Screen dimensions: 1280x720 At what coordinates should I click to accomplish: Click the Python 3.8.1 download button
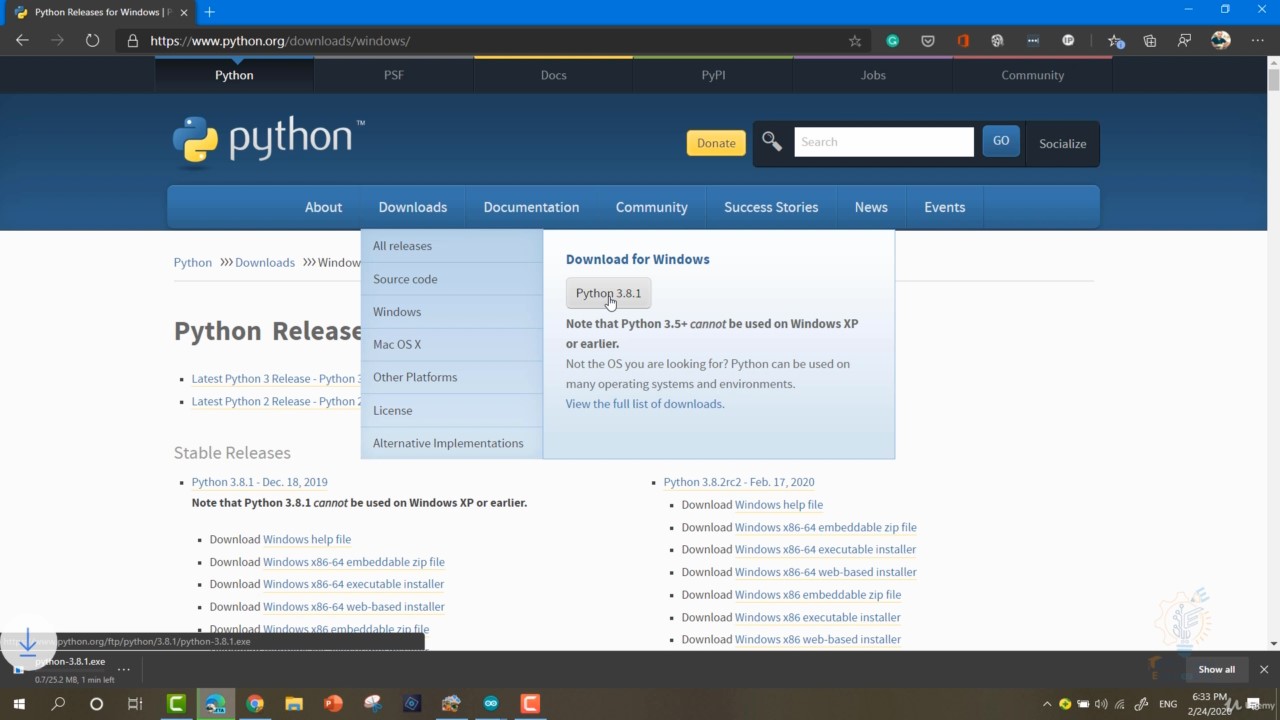(x=608, y=293)
